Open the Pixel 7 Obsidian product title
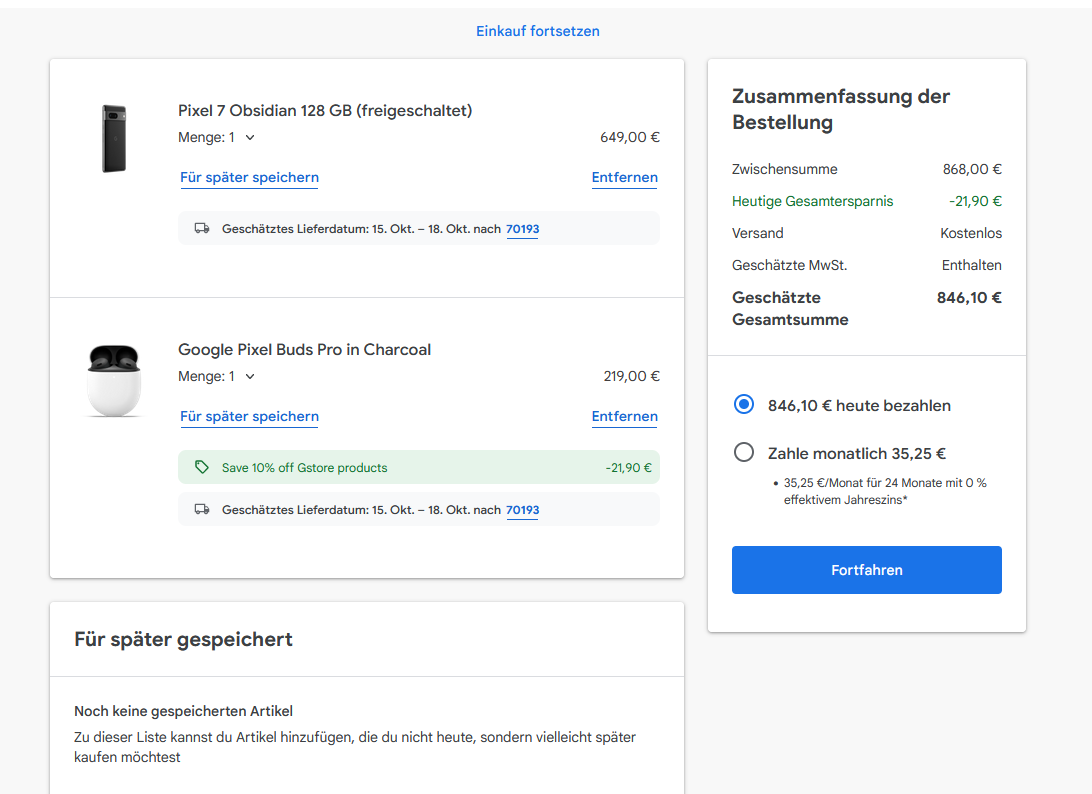 (325, 110)
